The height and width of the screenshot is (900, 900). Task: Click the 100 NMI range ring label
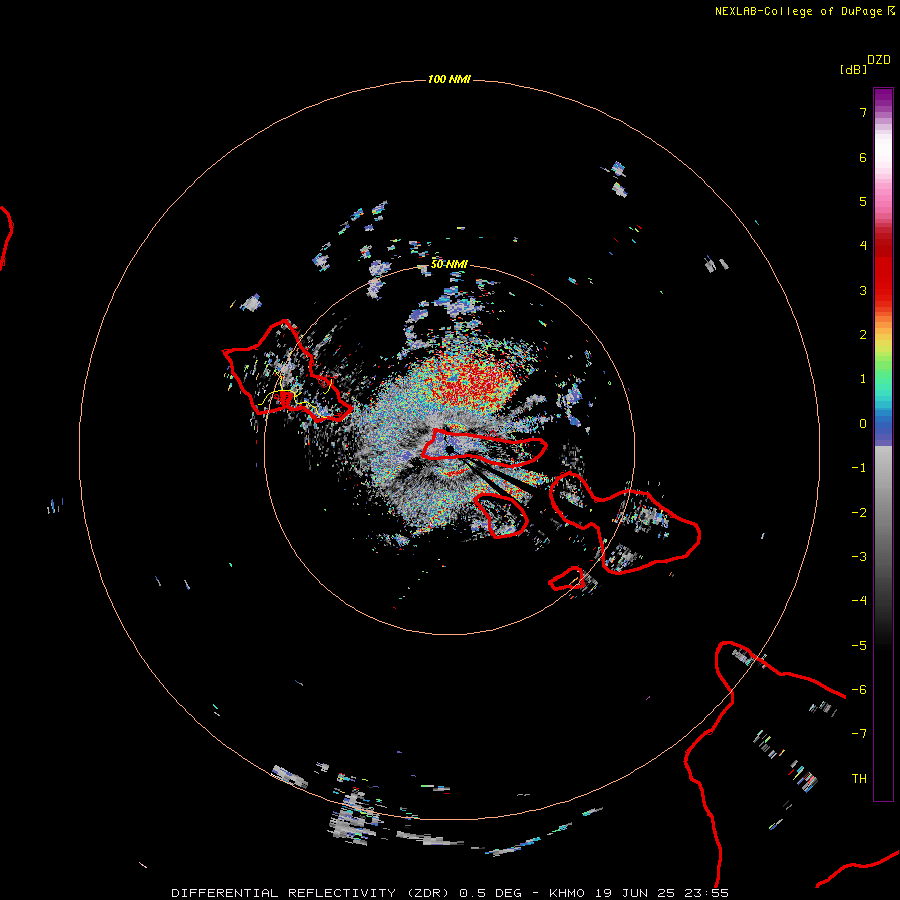449,79
